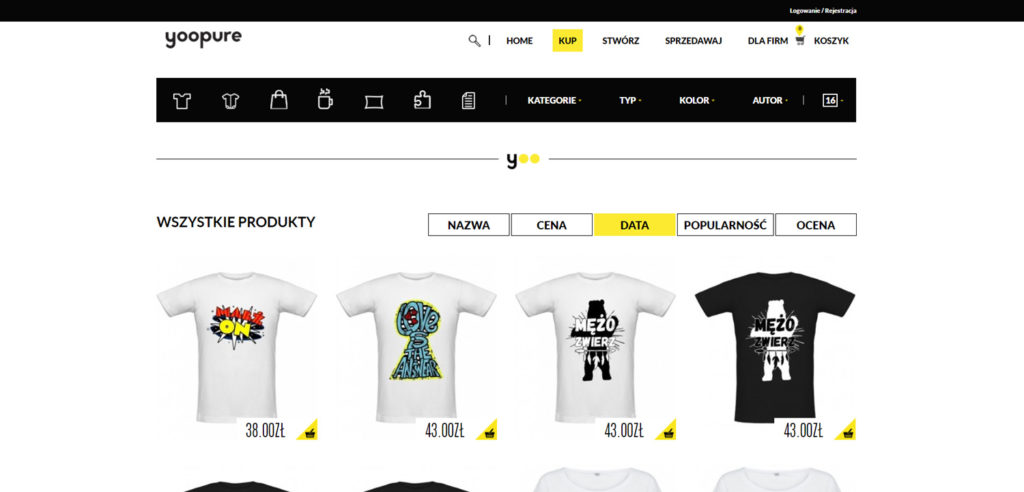
Task: Expand the AUTOR filter dropdown
Action: pyautogui.click(x=769, y=101)
